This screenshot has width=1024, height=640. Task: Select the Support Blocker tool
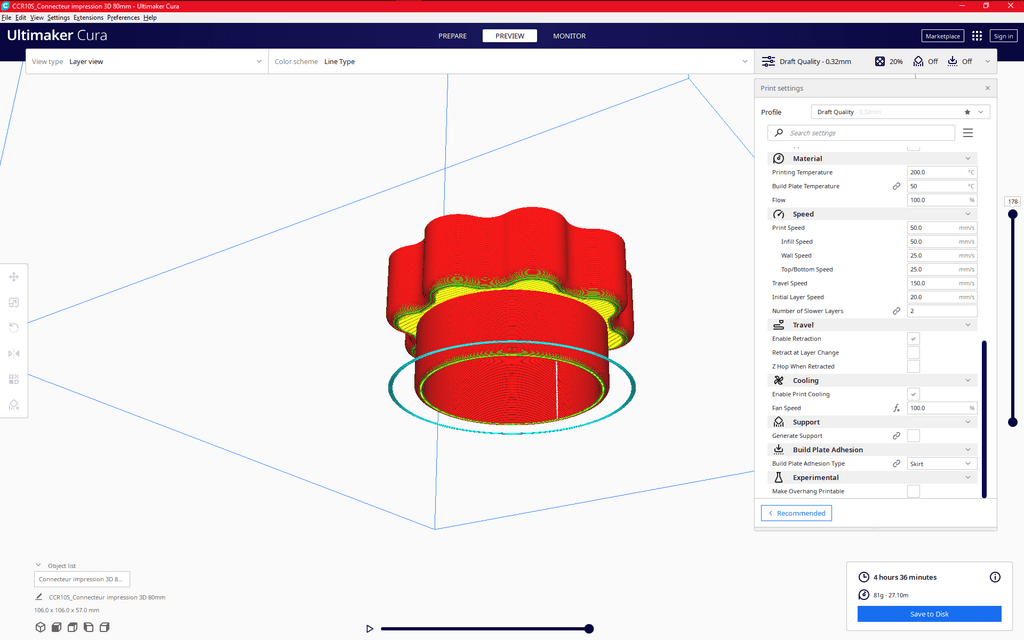[x=14, y=405]
